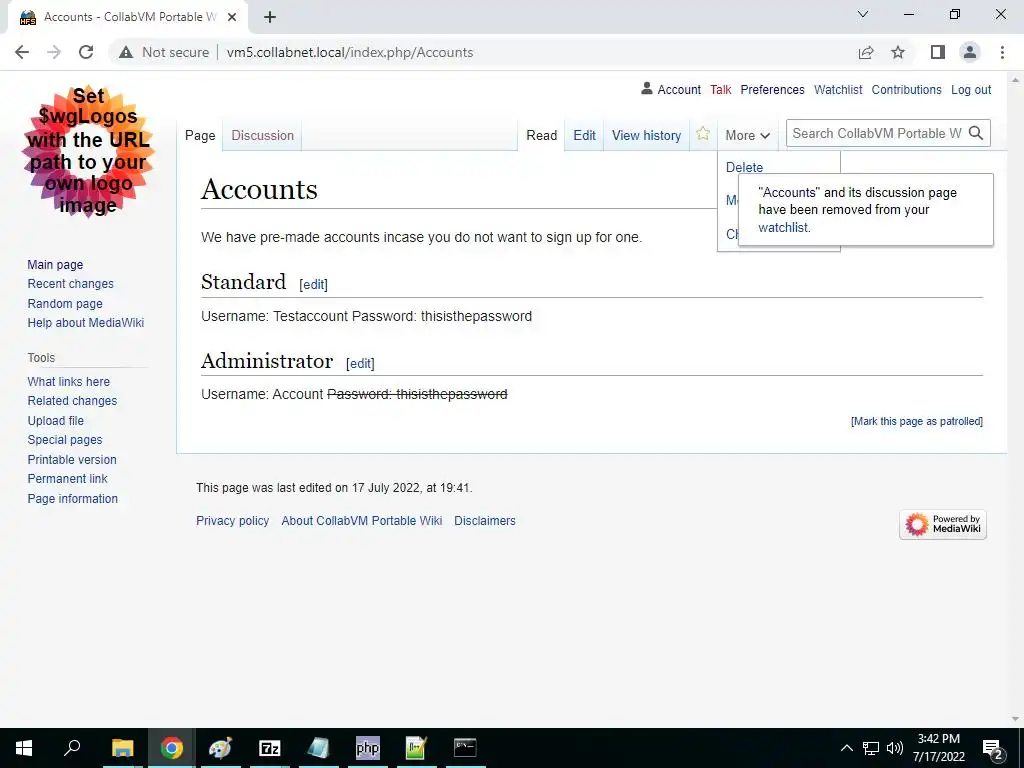
Task: Select Delete in the More menu
Action: (x=744, y=167)
